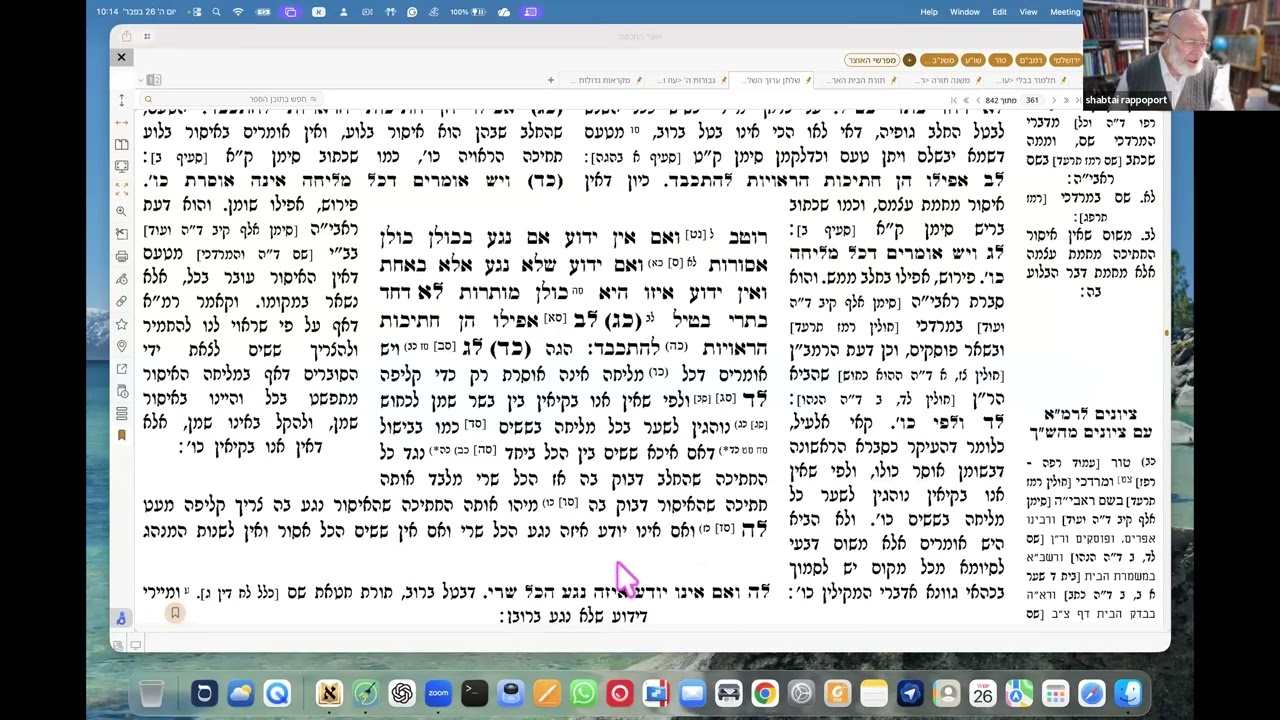Viewport: 1280px width, 720px height.
Task: Add a new book tab with plus
Action: click(550, 80)
